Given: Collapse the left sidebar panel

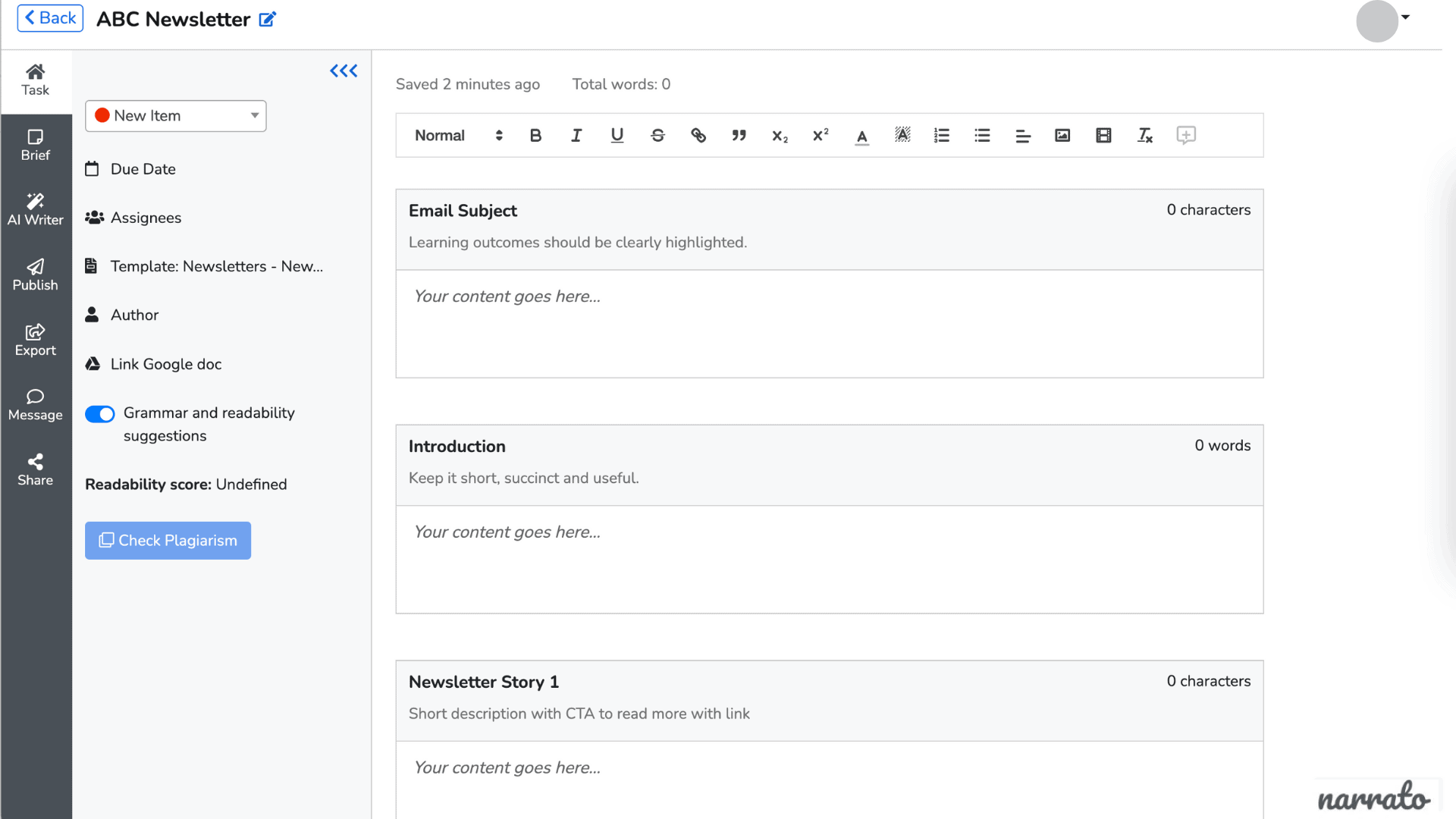Looking at the screenshot, I should [x=343, y=70].
